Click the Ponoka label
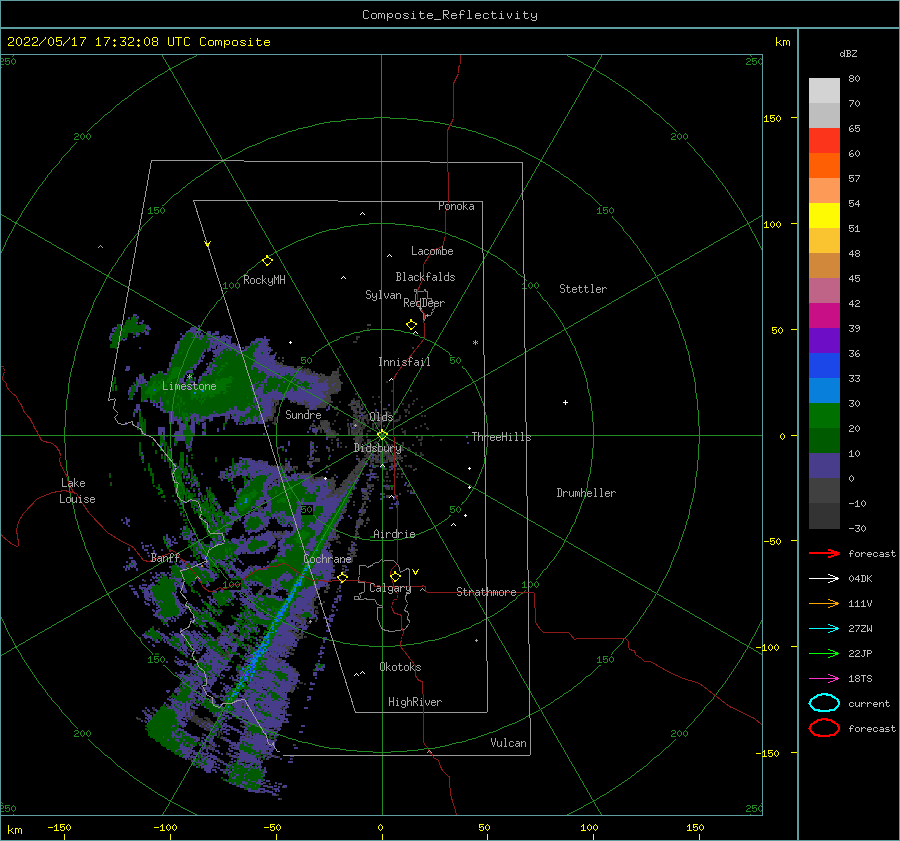 pyautogui.click(x=456, y=206)
